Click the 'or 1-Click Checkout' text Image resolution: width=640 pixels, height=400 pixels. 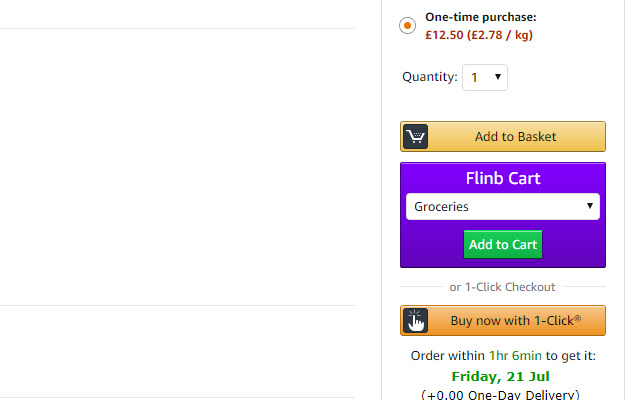[502, 287]
